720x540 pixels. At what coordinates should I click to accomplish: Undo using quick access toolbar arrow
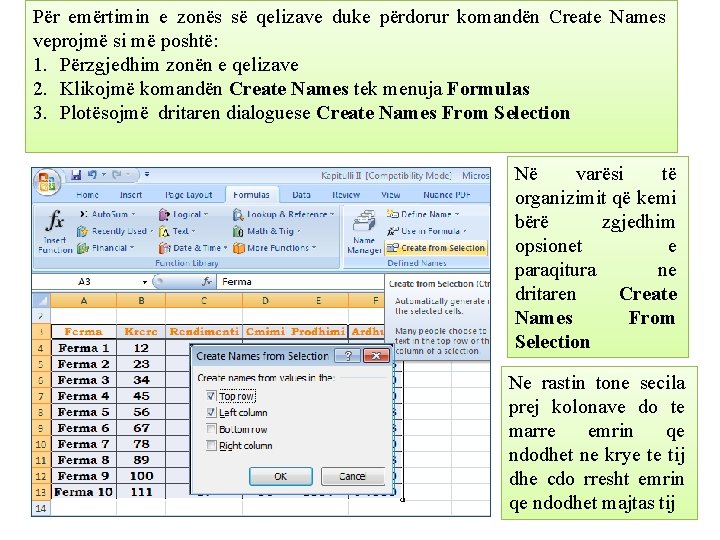[x=92, y=174]
